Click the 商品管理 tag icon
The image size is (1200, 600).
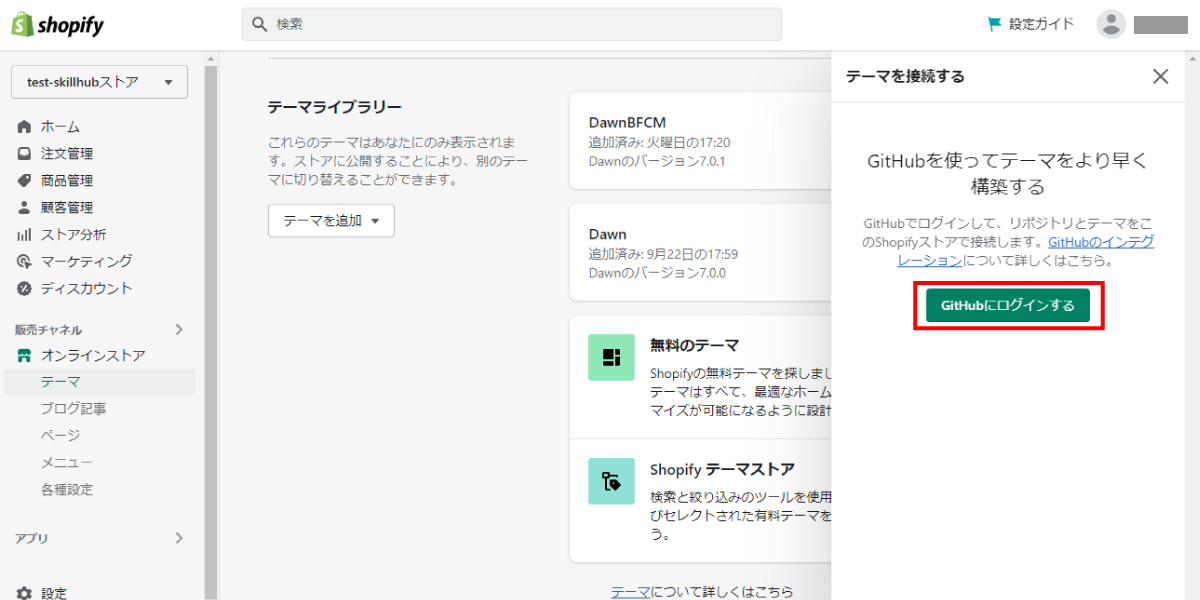coord(25,181)
